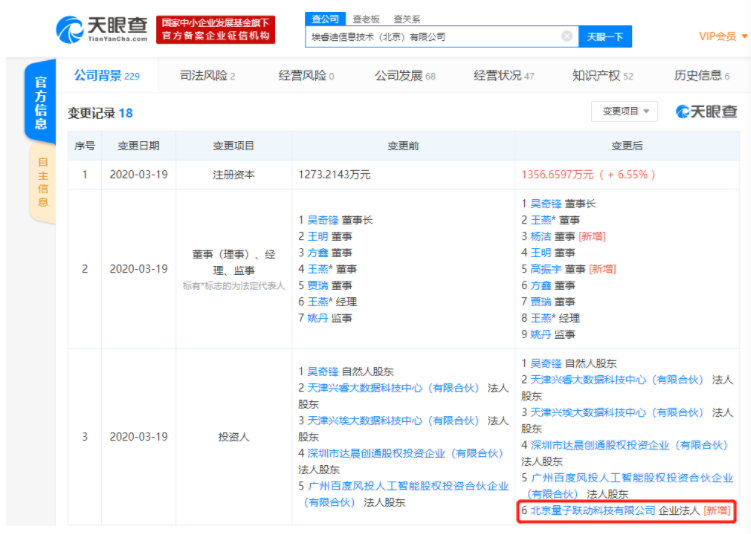Switch to the 历史信息 tab
The image size is (751, 534).
[701, 76]
